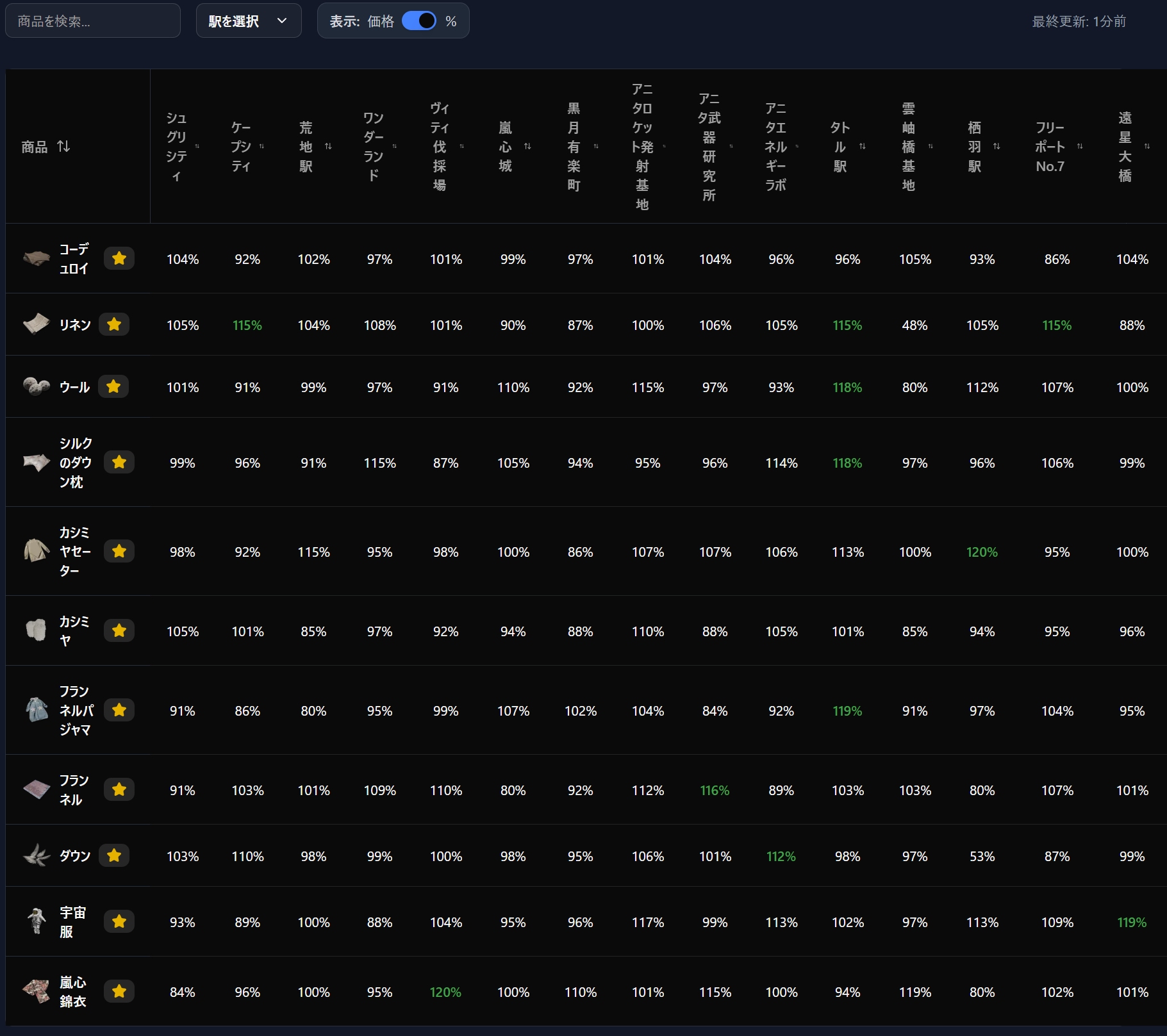The height and width of the screenshot is (1036, 1167).
Task: Toggle favorite star for コーデュロイ
Action: [x=119, y=258]
